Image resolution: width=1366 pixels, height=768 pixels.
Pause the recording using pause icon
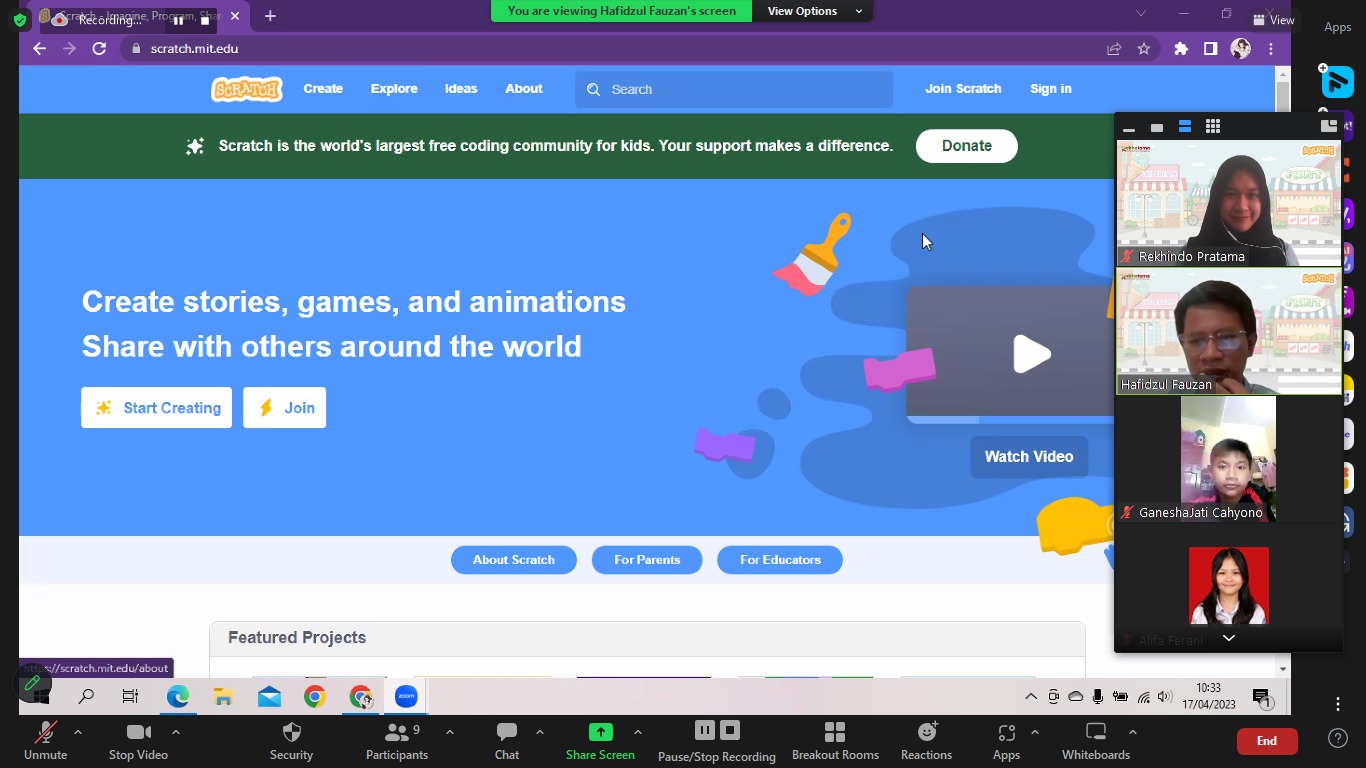(704, 731)
